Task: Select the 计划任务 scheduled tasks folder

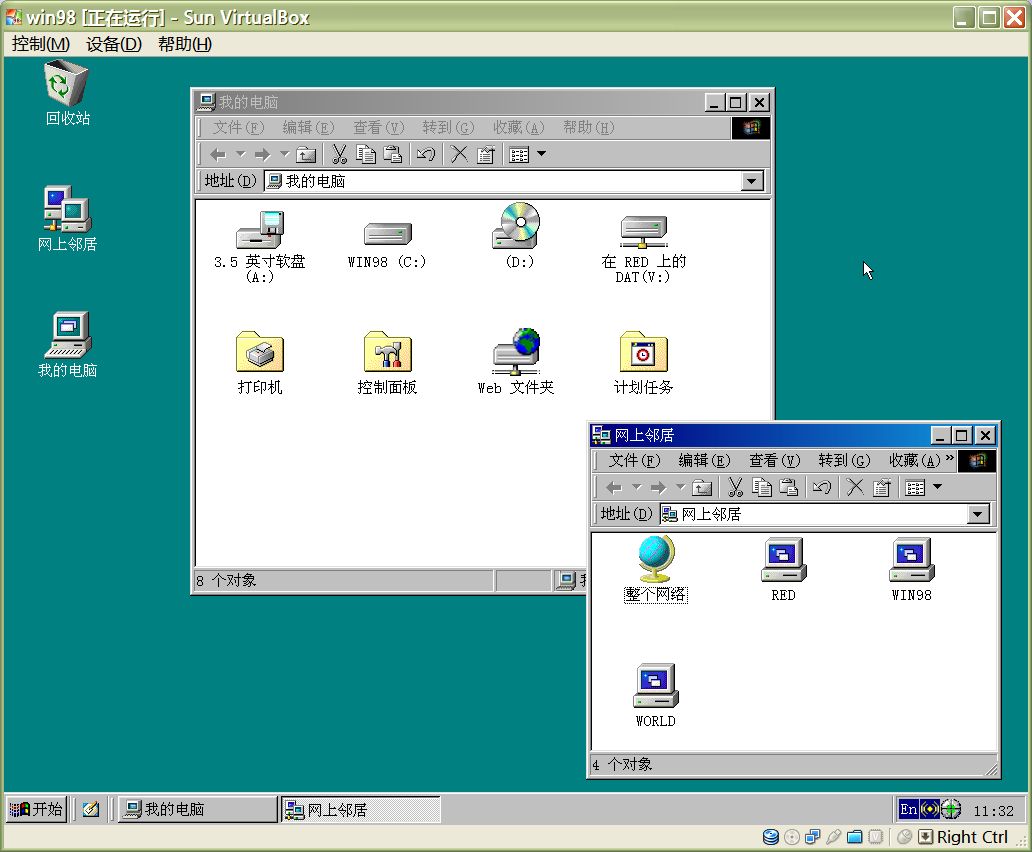Action: [x=643, y=354]
